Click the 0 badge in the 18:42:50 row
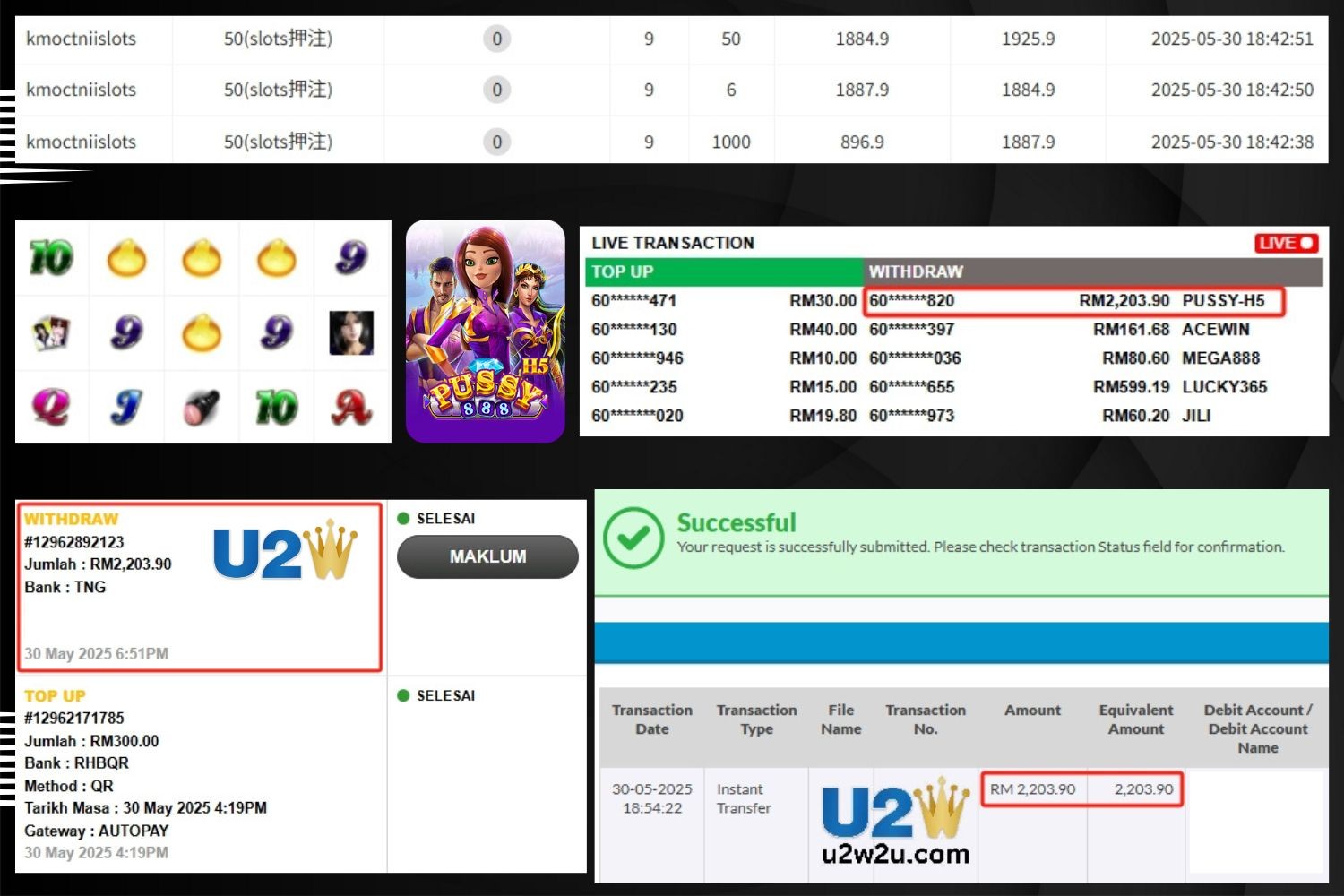This screenshot has width=1344, height=896. tap(497, 90)
